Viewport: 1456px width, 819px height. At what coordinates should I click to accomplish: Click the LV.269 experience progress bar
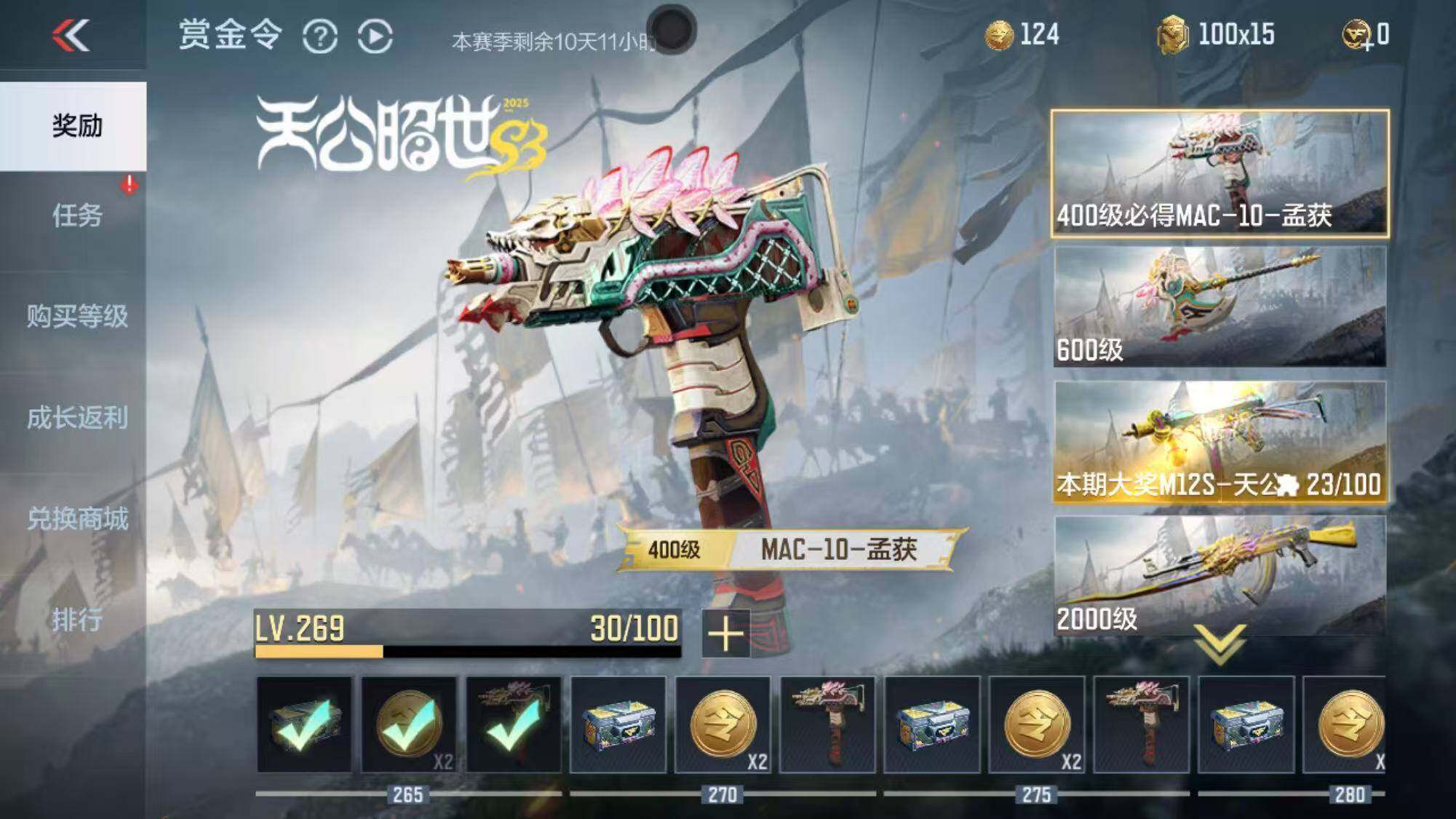tap(468, 635)
